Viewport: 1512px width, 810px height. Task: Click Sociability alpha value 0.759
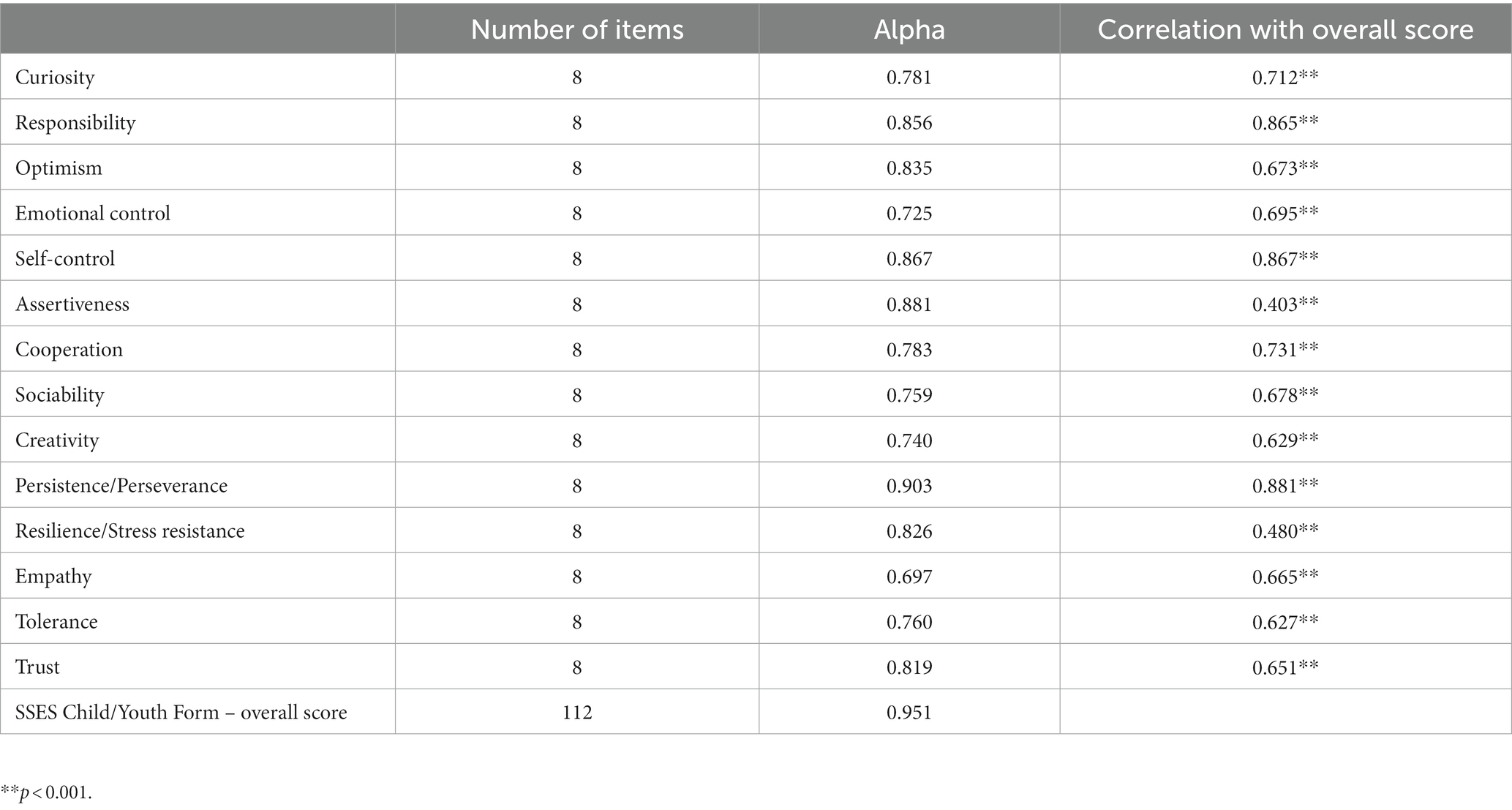coord(909,395)
